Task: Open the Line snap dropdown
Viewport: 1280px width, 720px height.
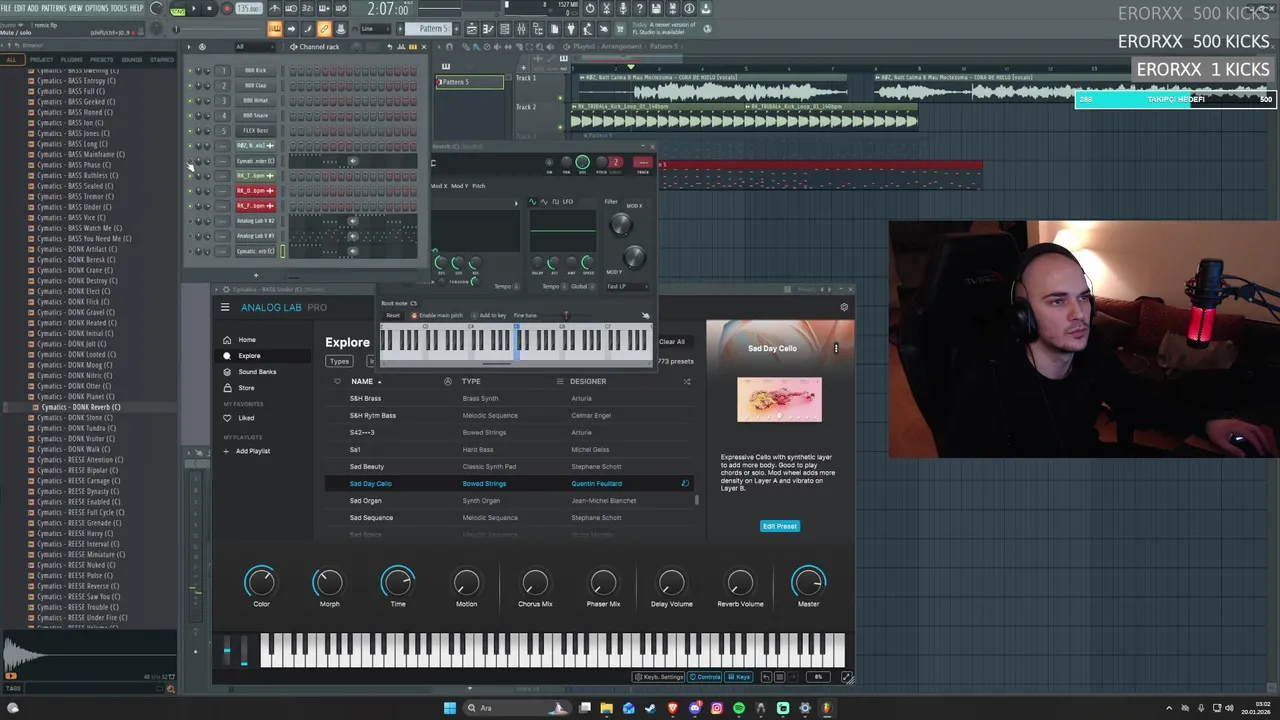Action: [378, 29]
